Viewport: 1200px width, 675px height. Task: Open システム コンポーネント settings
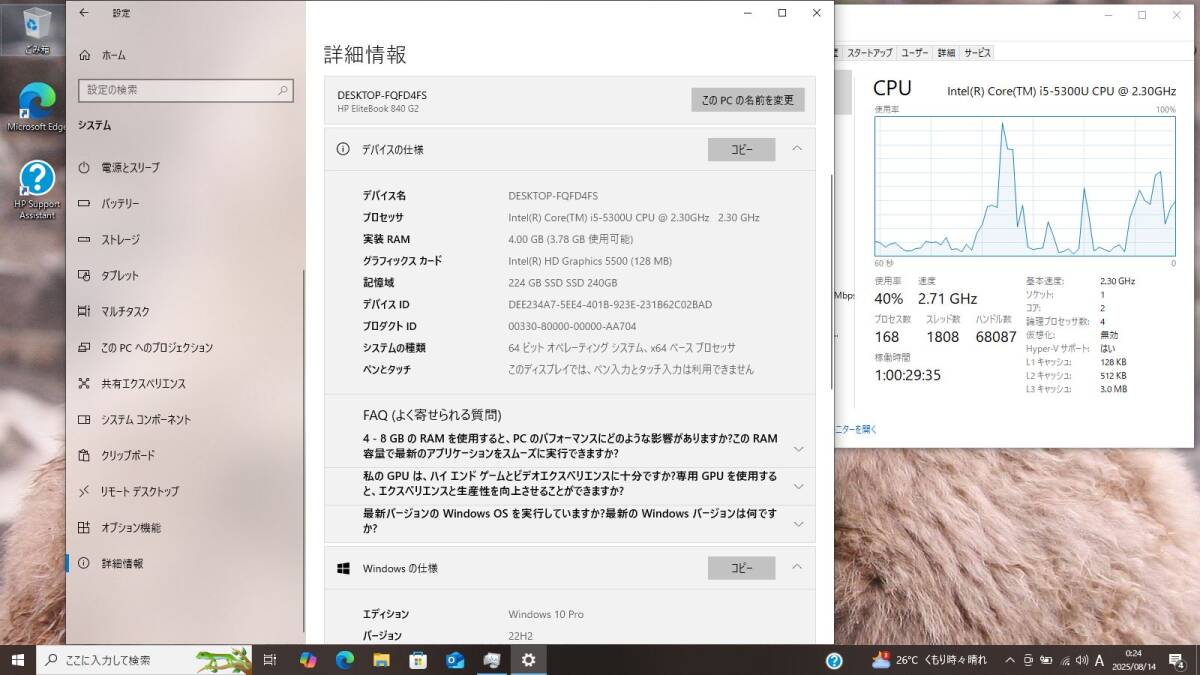(x=134, y=419)
